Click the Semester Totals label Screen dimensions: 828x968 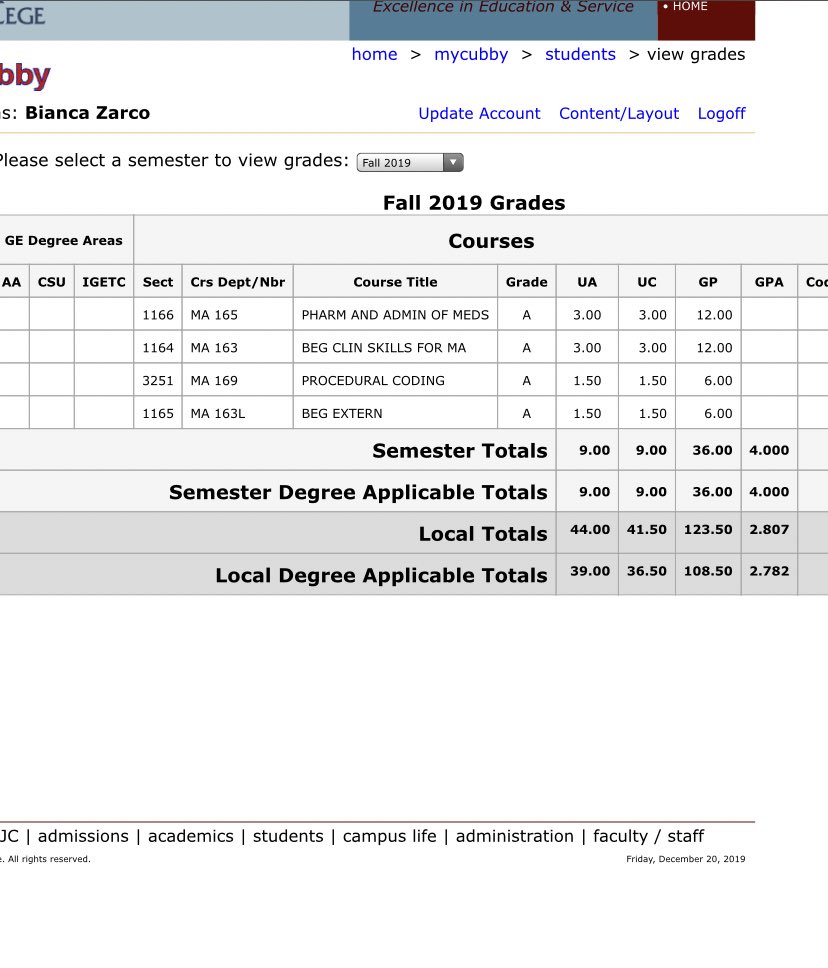459,451
